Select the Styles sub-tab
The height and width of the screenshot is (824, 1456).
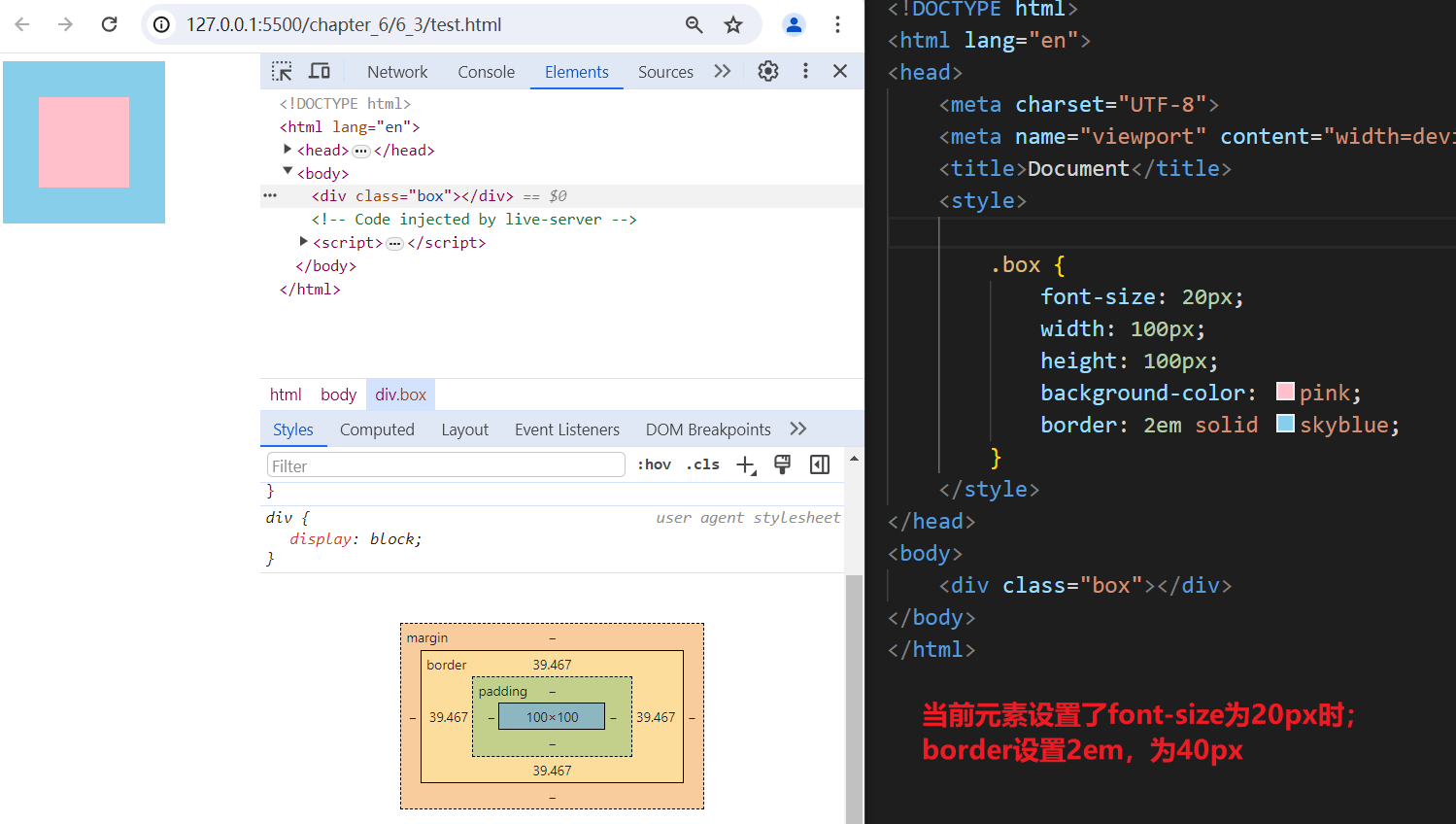click(x=293, y=429)
